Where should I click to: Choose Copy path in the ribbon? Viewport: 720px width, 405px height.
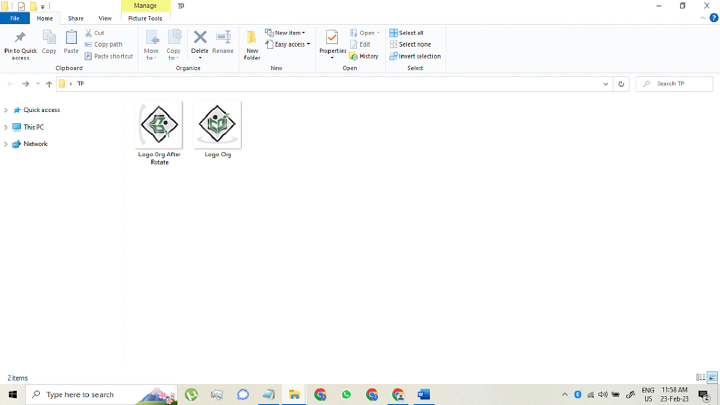point(103,45)
